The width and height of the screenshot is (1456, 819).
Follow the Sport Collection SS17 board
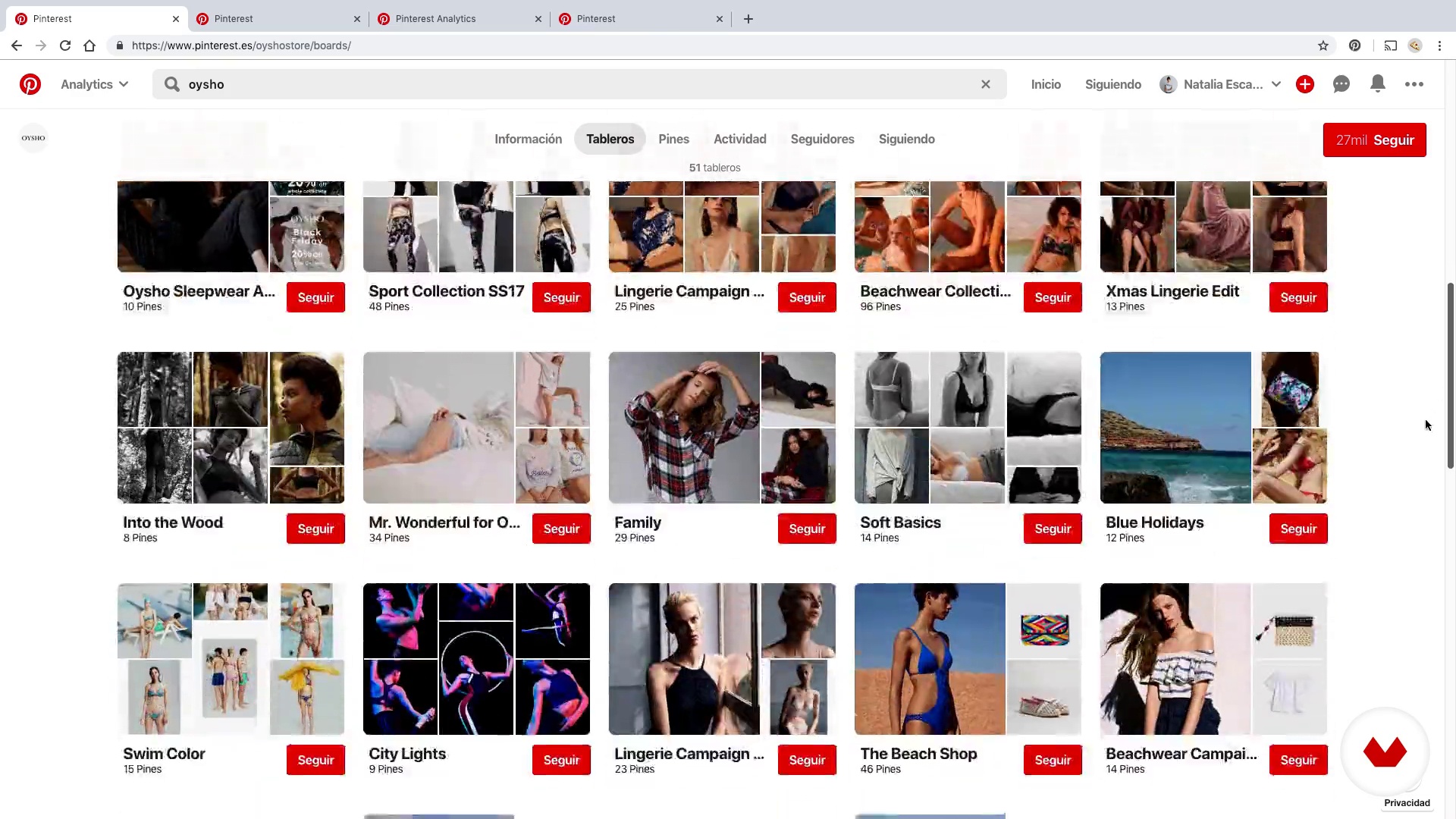click(561, 297)
